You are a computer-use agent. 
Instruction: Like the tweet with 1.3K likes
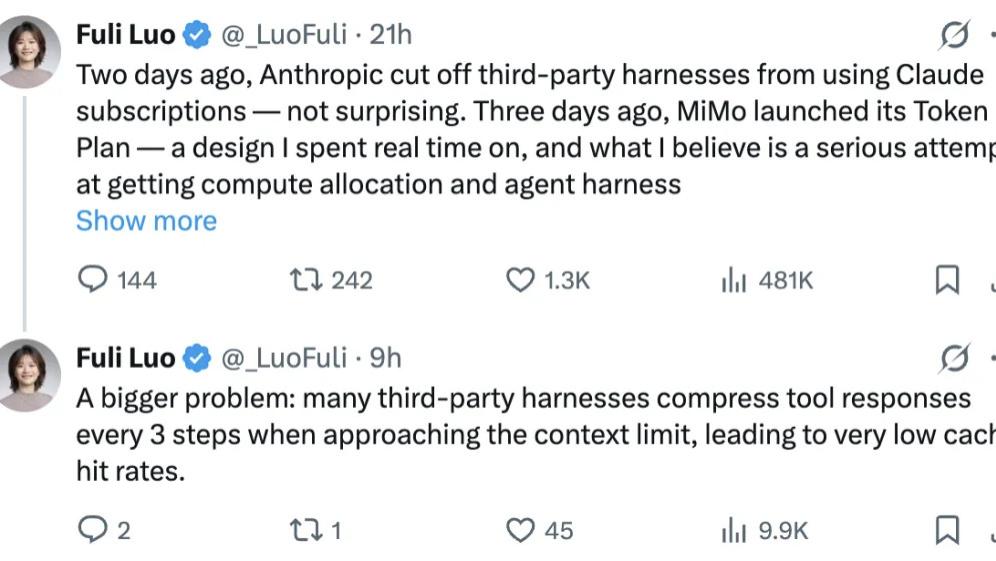click(520, 280)
